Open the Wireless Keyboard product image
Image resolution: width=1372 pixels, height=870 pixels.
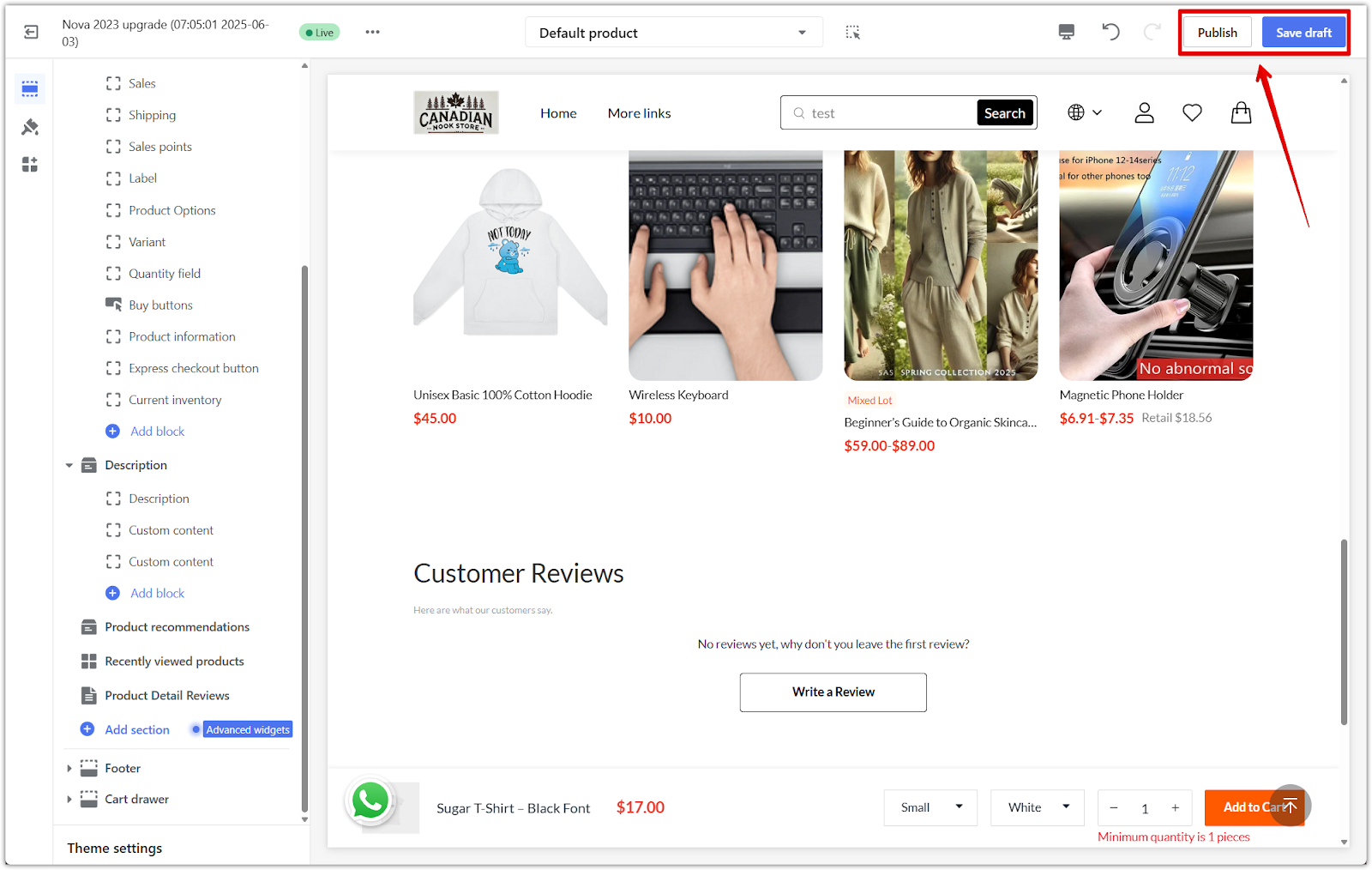[725, 265]
